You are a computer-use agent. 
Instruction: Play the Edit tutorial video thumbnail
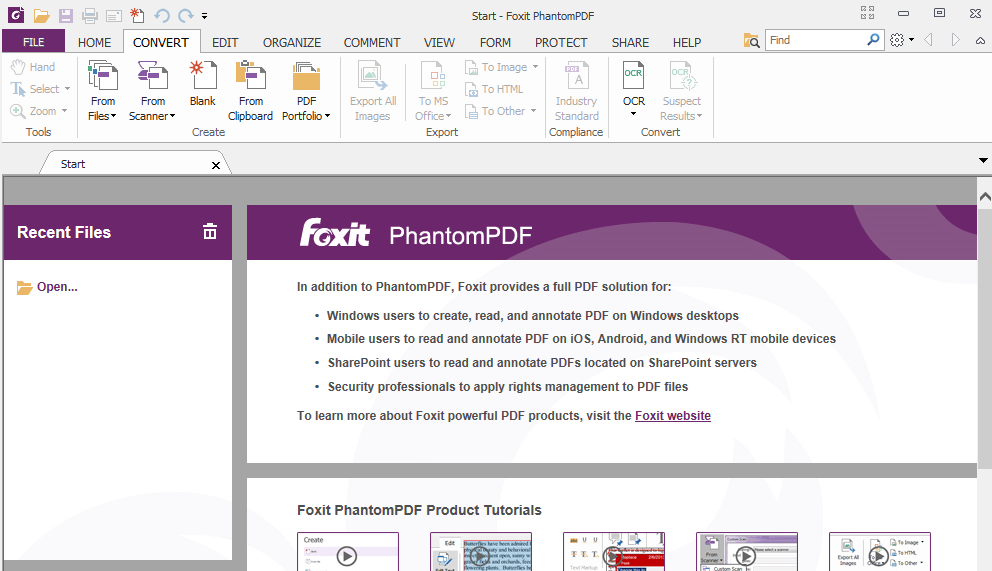click(x=481, y=552)
